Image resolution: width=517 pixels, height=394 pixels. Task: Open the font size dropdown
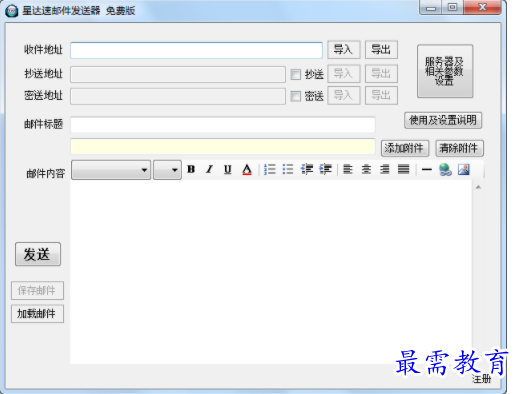coord(167,170)
